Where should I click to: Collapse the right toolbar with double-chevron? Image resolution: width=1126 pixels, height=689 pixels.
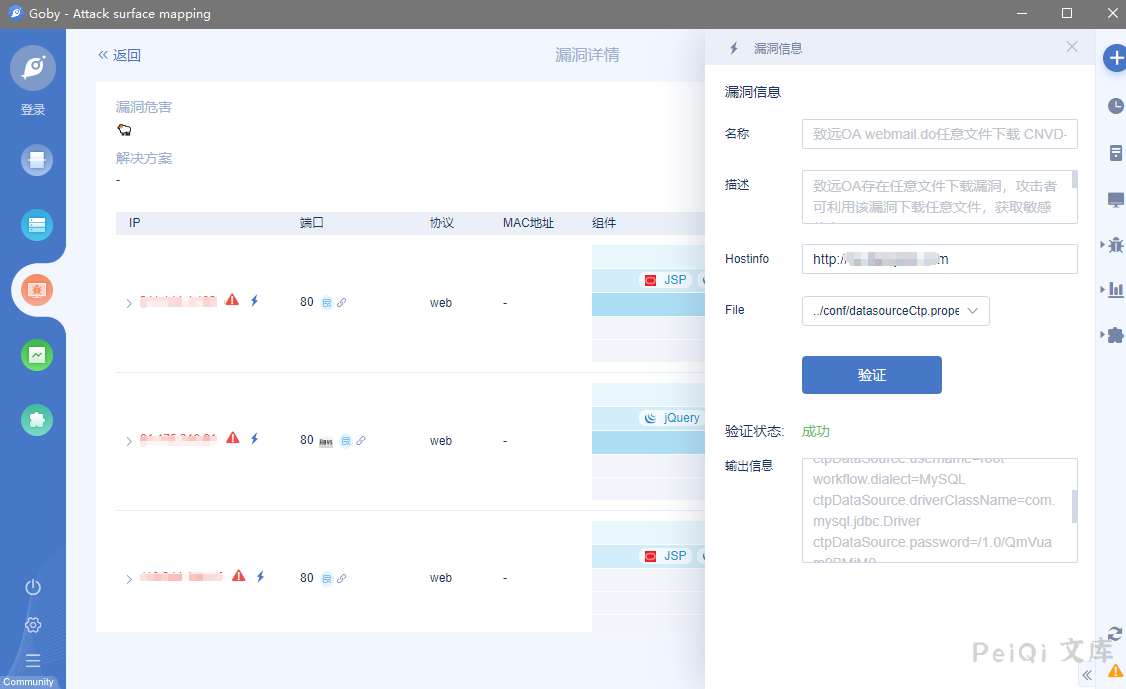pyautogui.click(x=1087, y=676)
